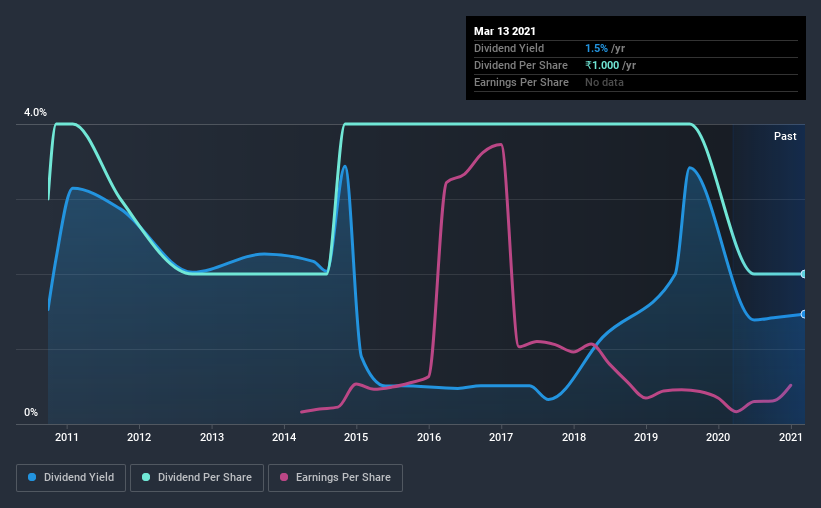Click the No data earnings value
Screen dimensions: 821x508
pyautogui.click(x=604, y=82)
